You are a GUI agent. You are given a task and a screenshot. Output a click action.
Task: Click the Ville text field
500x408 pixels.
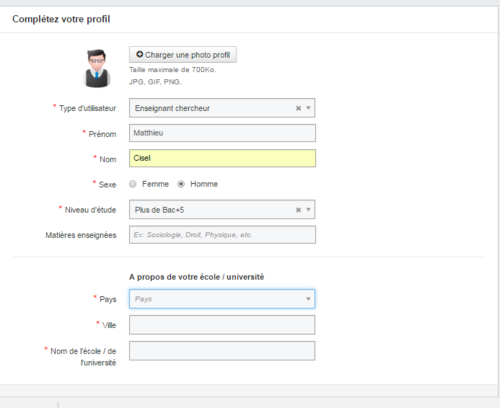(222, 325)
